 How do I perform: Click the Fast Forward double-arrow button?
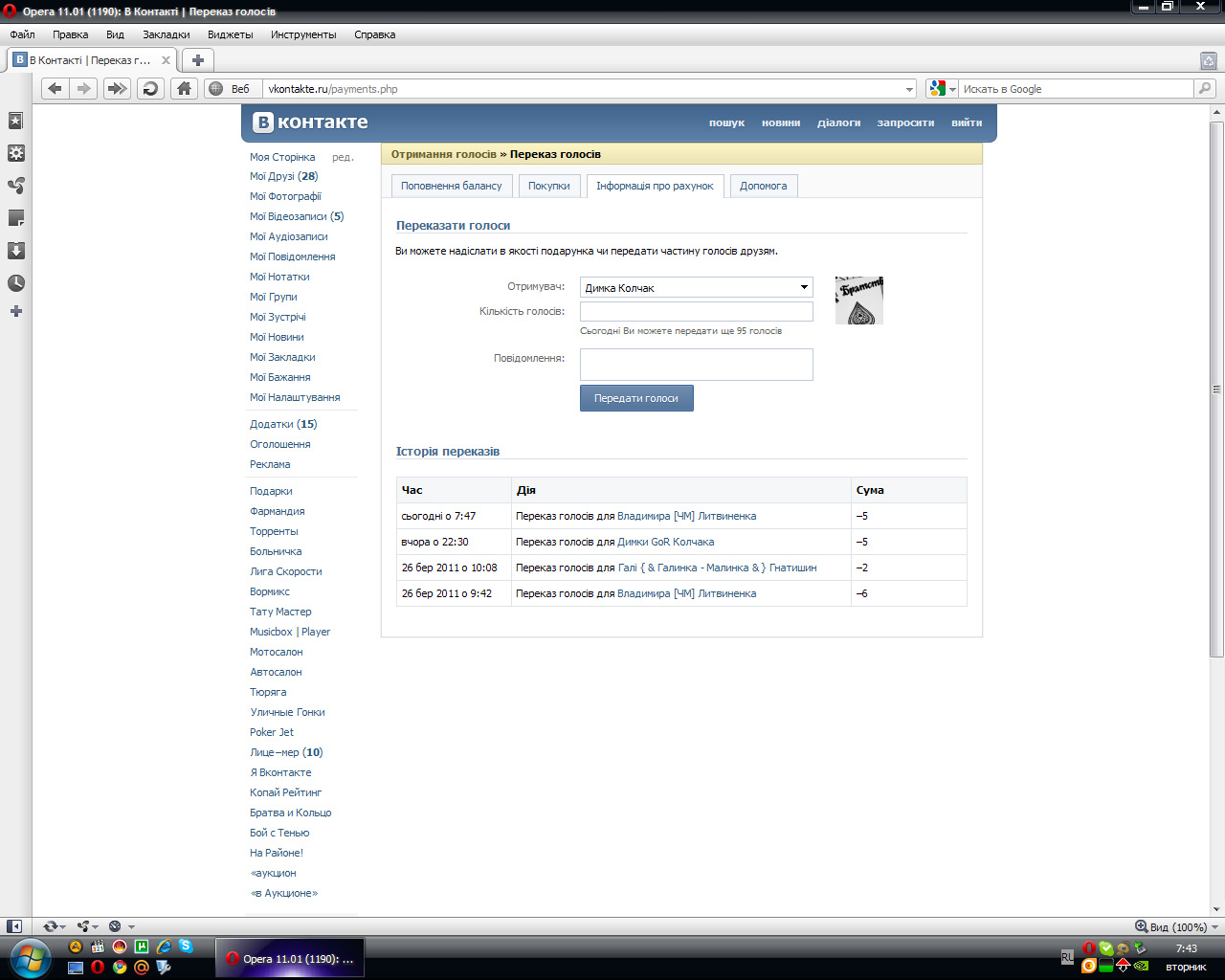coord(117,89)
